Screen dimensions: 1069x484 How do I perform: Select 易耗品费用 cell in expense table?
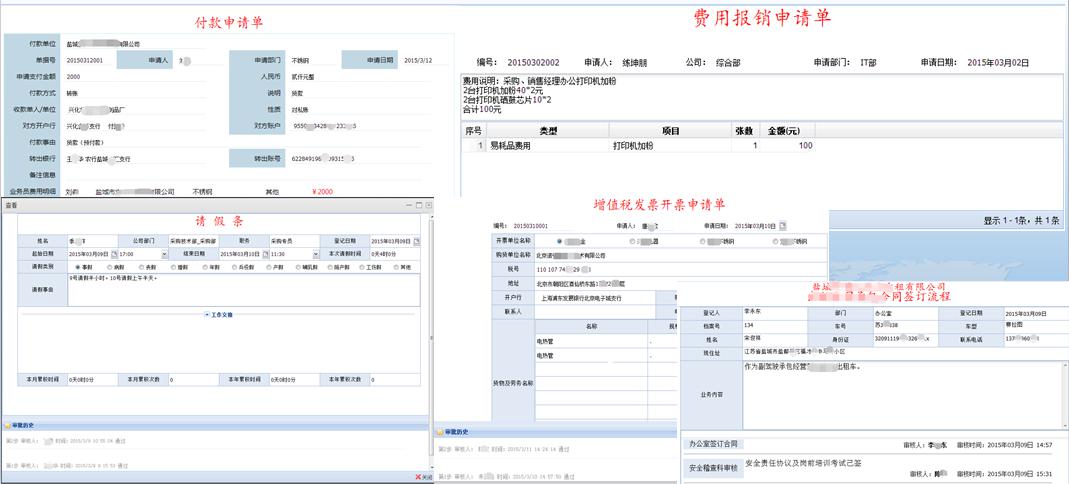[548, 146]
